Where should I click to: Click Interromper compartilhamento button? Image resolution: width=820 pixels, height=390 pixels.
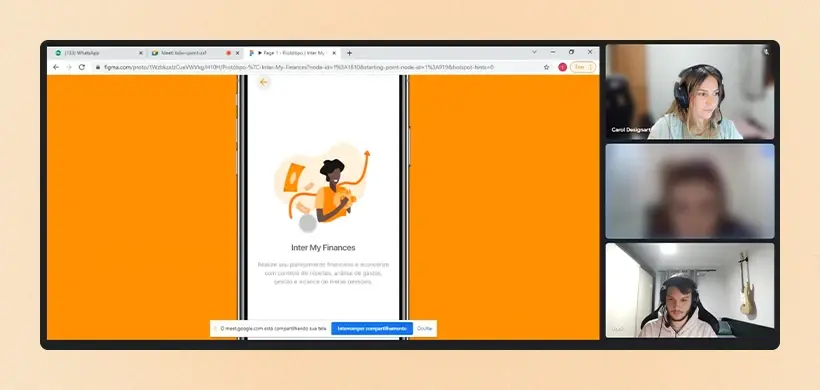pos(372,328)
